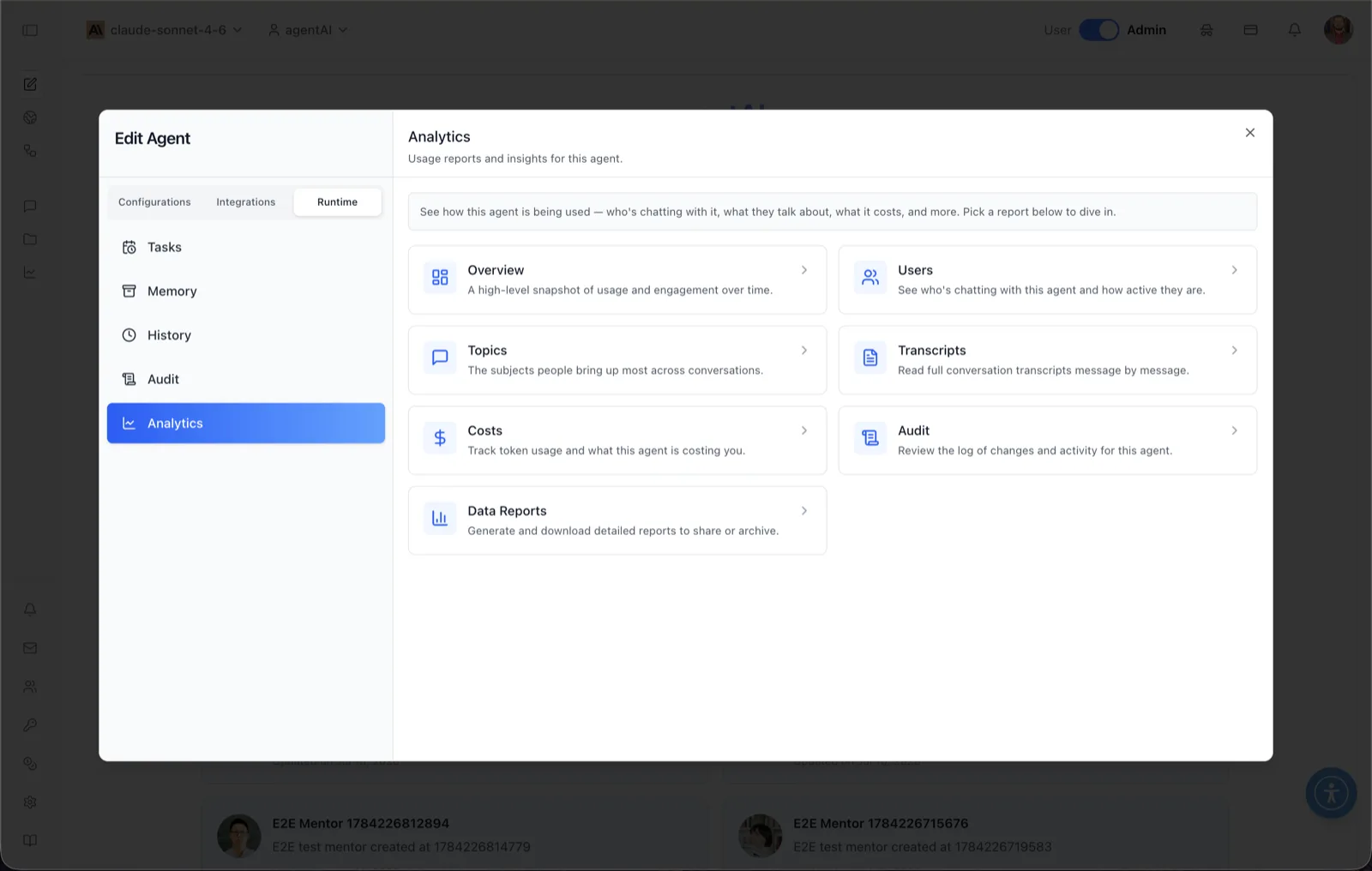The height and width of the screenshot is (871, 1372).
Task: Click the Analytics line chart icon
Action: (129, 423)
